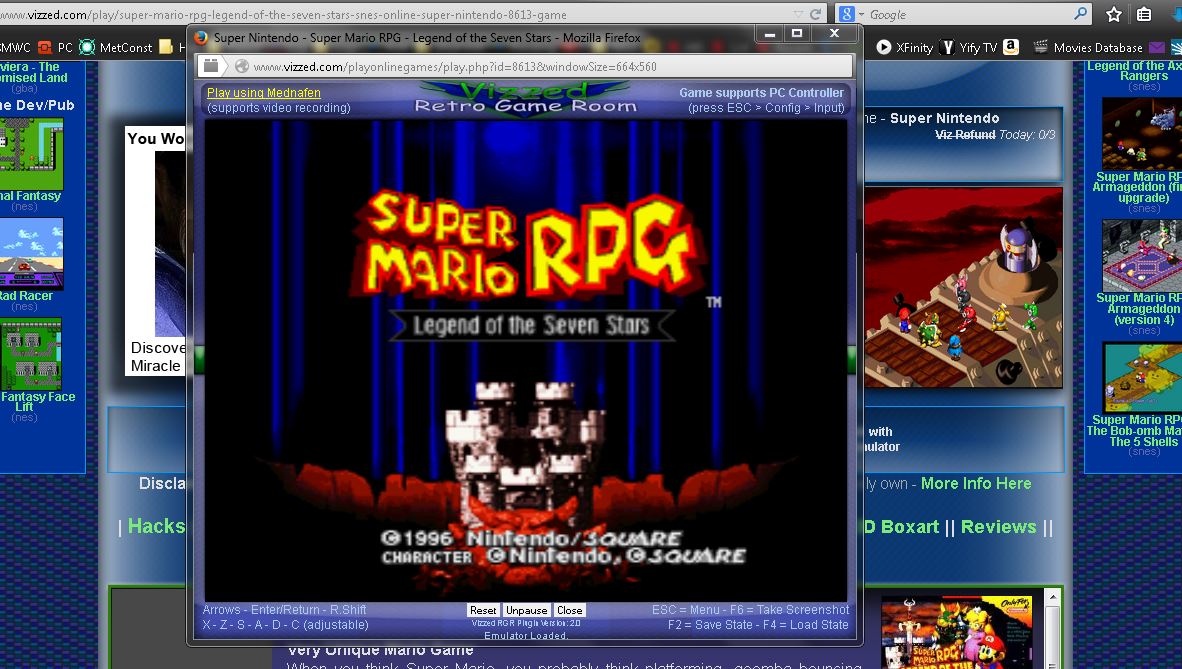Click the isometric Mario RPG screenshot image

click(x=963, y=287)
